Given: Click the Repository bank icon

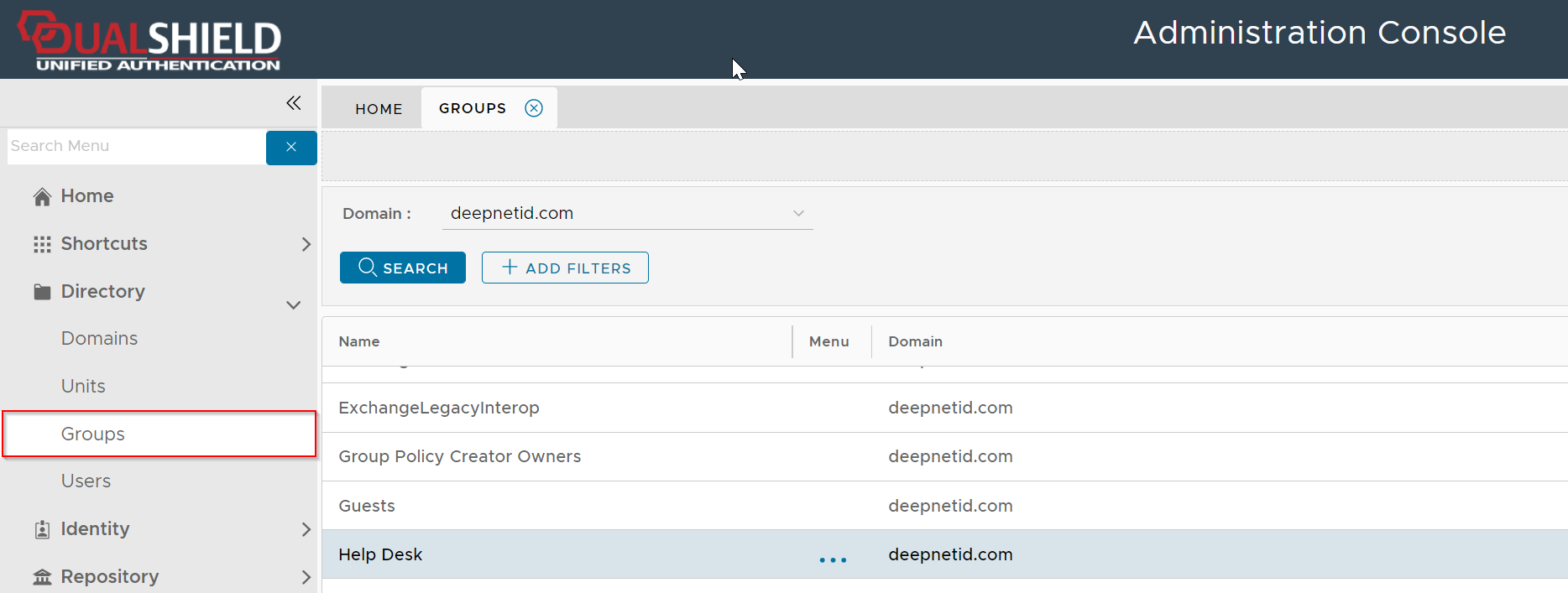Looking at the screenshot, I should click(42, 577).
